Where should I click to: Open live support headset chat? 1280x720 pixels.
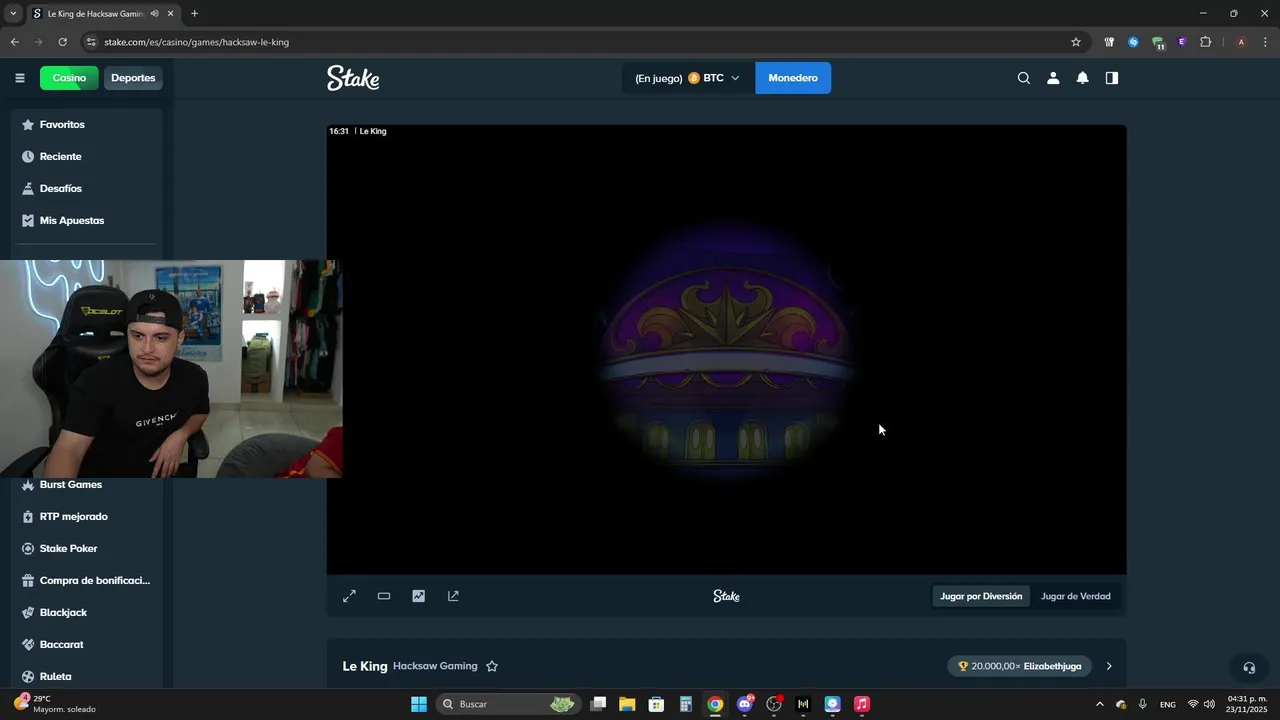pyautogui.click(x=1249, y=667)
